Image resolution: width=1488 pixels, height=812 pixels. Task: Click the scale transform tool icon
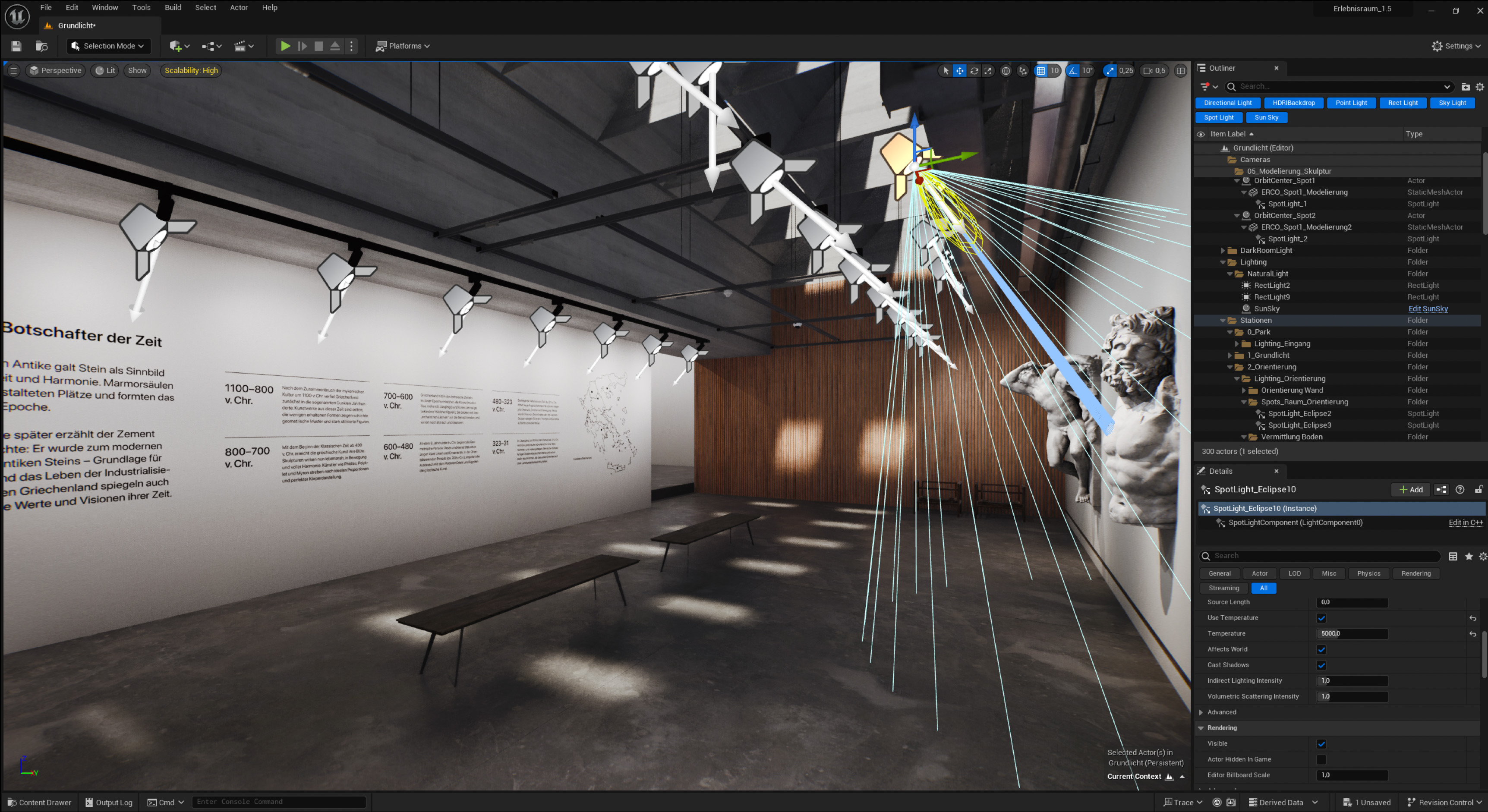[x=988, y=70]
